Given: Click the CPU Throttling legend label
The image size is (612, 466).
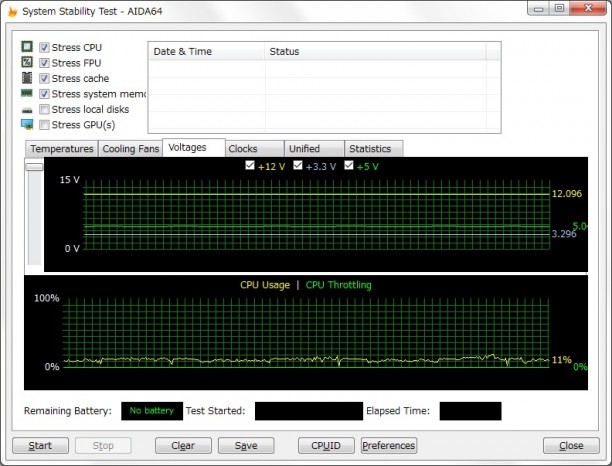Looking at the screenshot, I should pyautogui.click(x=338, y=285).
